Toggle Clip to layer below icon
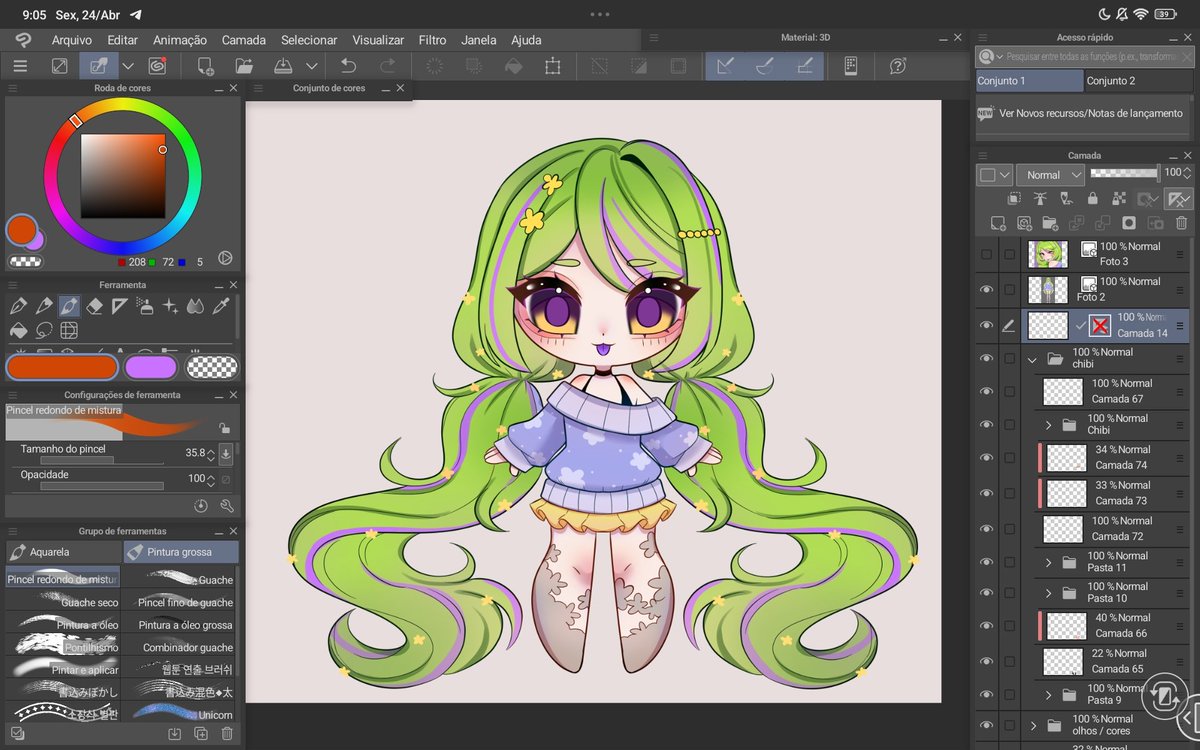1200x750 pixels. coord(1014,199)
